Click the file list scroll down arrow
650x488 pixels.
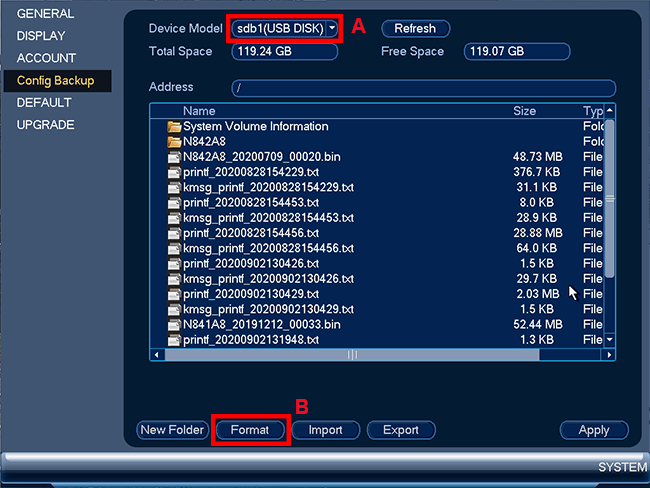[610, 340]
